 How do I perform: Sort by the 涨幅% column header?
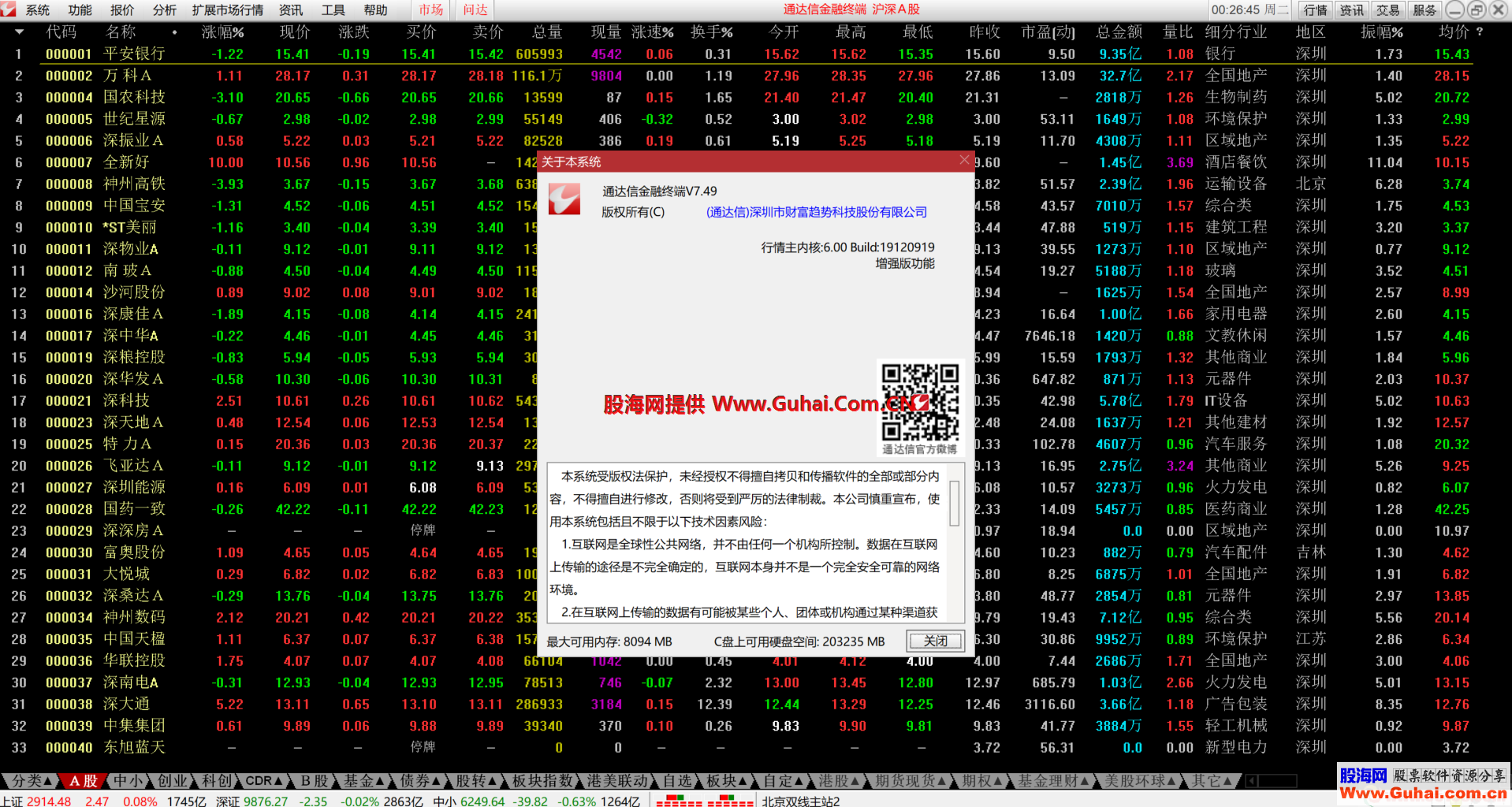click(x=222, y=32)
